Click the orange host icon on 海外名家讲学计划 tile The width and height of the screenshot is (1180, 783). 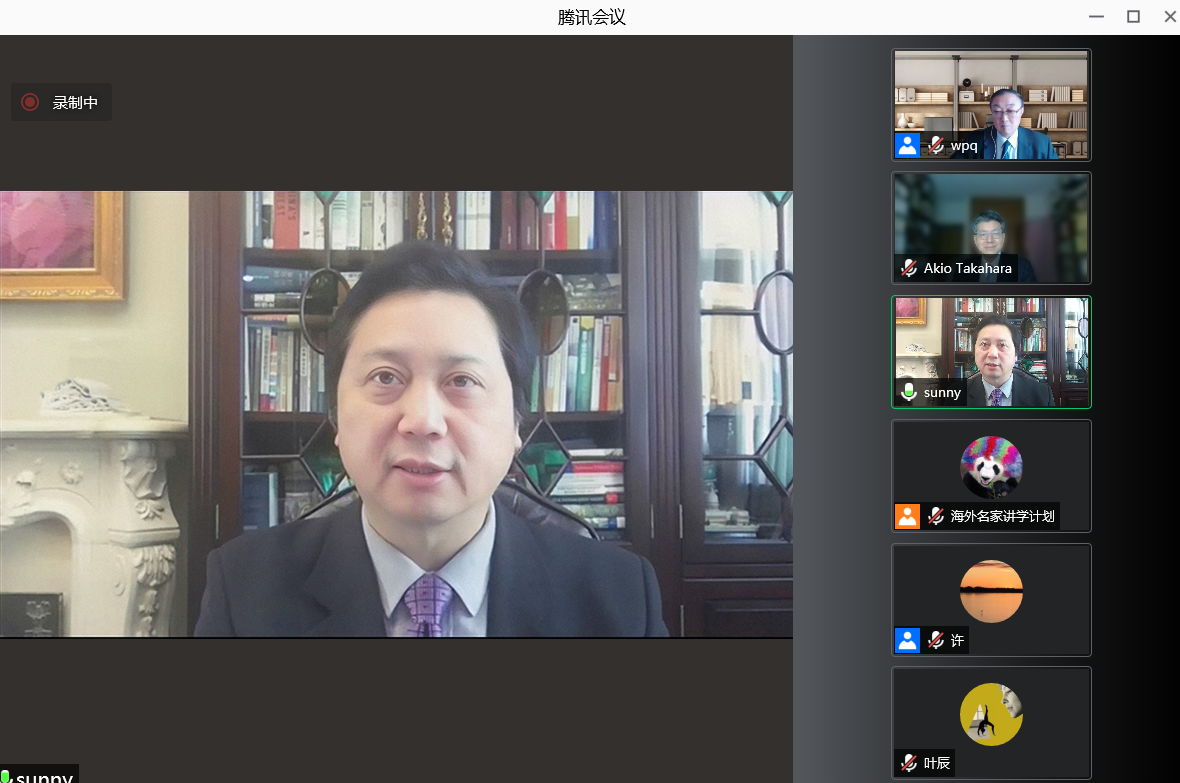point(907,516)
